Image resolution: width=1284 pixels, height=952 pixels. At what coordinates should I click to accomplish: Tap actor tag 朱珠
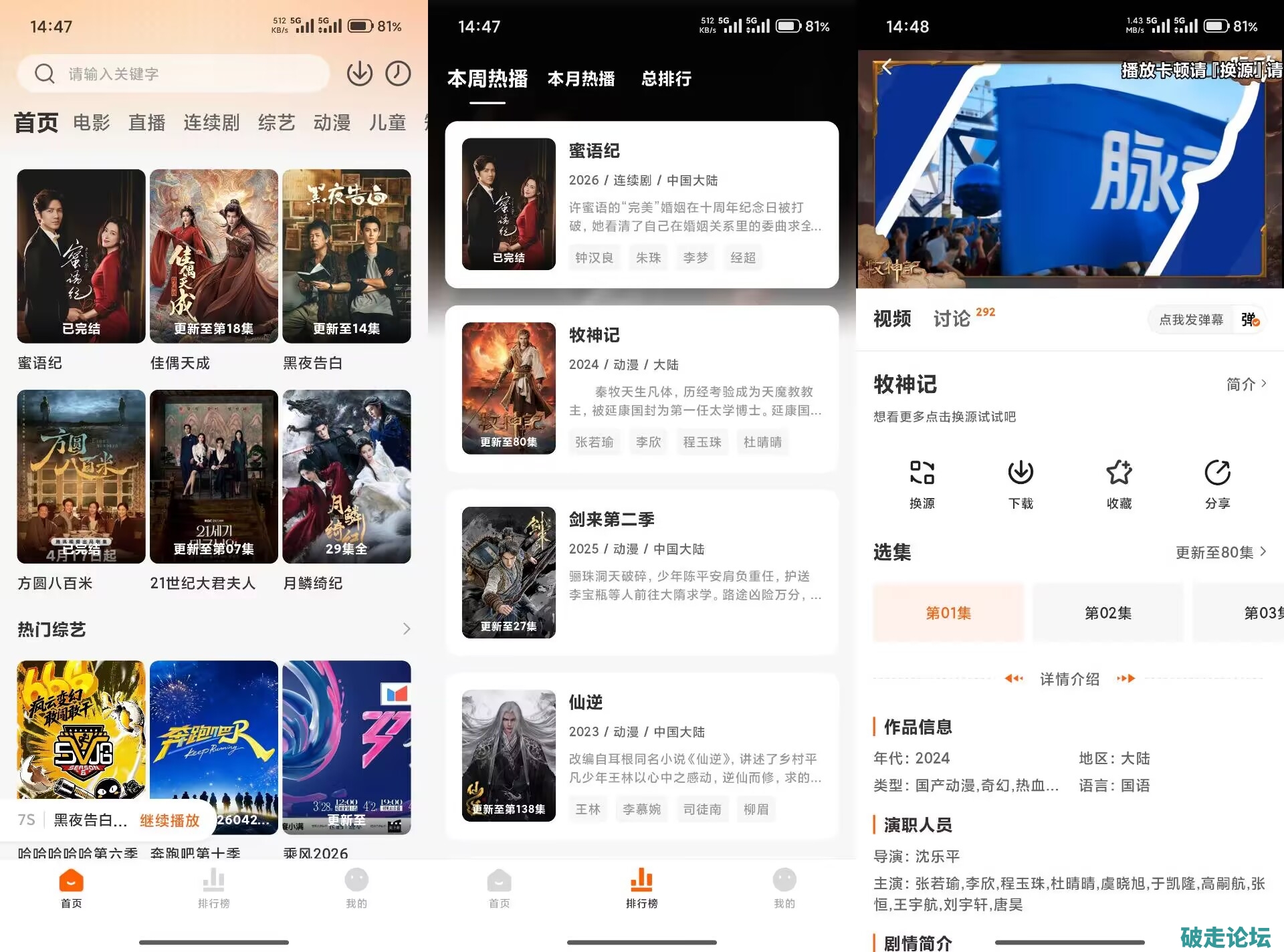click(648, 257)
